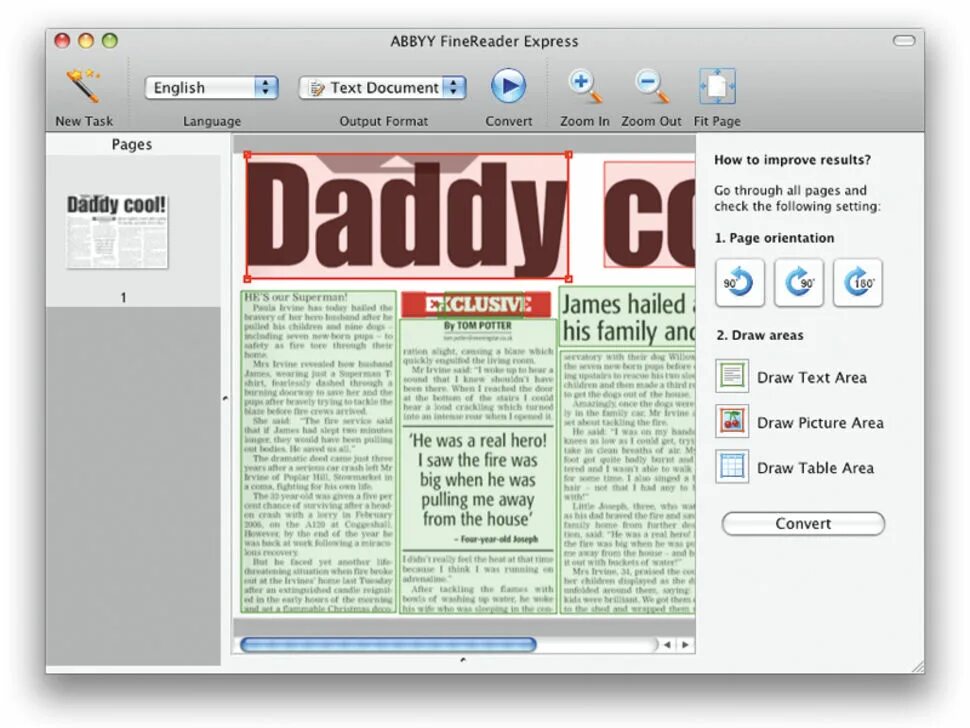The width and height of the screenshot is (970, 728).
Task: Click the scroll right arrow
Action: (685, 644)
